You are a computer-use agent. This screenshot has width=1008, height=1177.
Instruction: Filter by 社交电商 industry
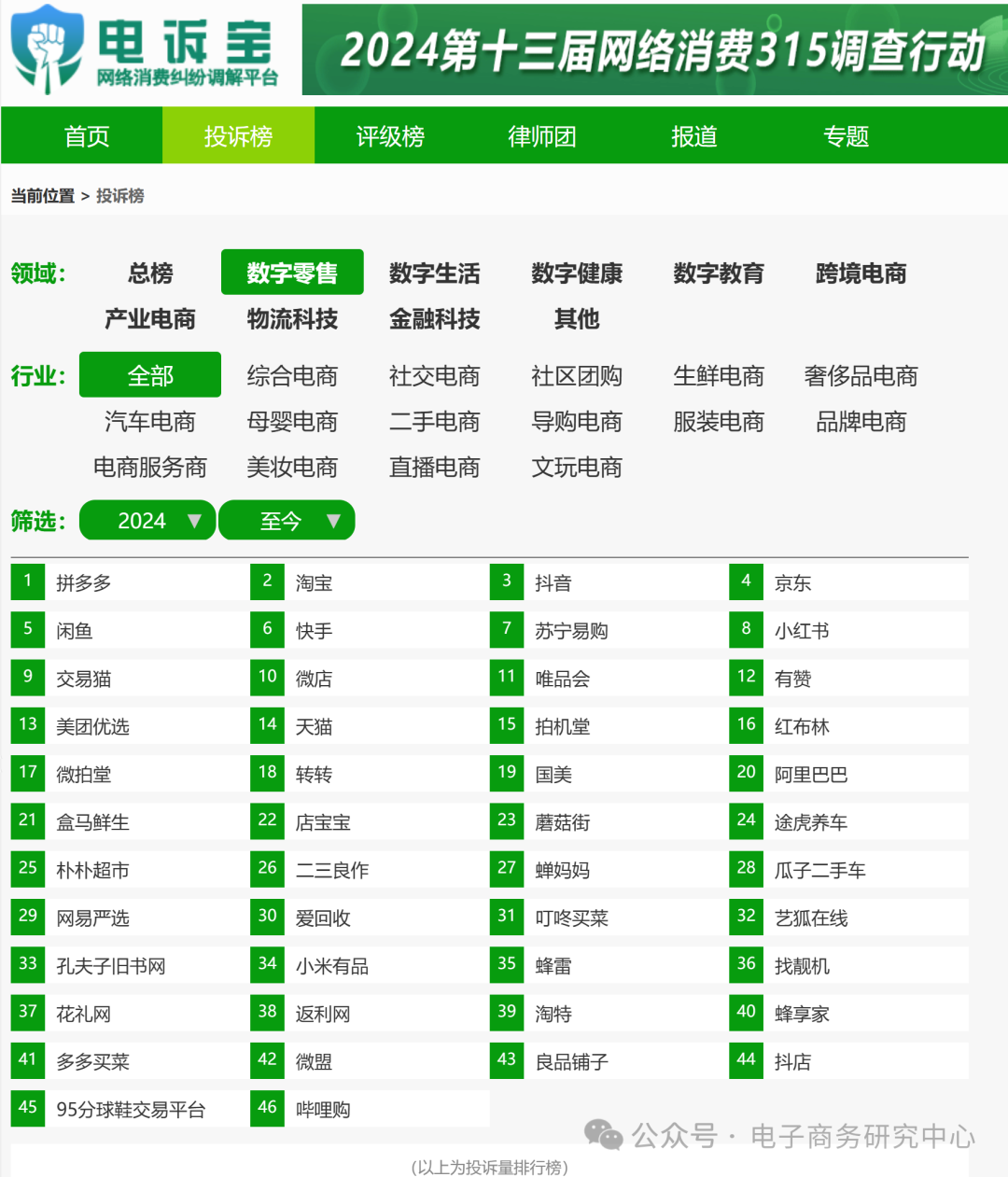(x=434, y=376)
